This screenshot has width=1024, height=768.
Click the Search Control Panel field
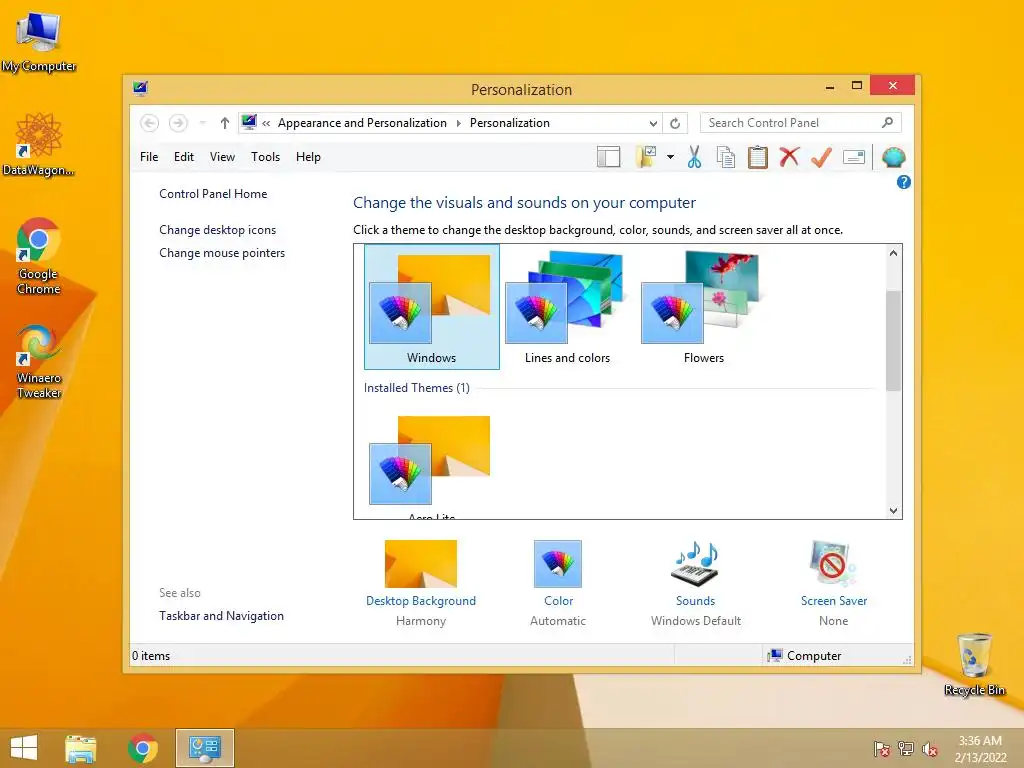tap(801, 123)
